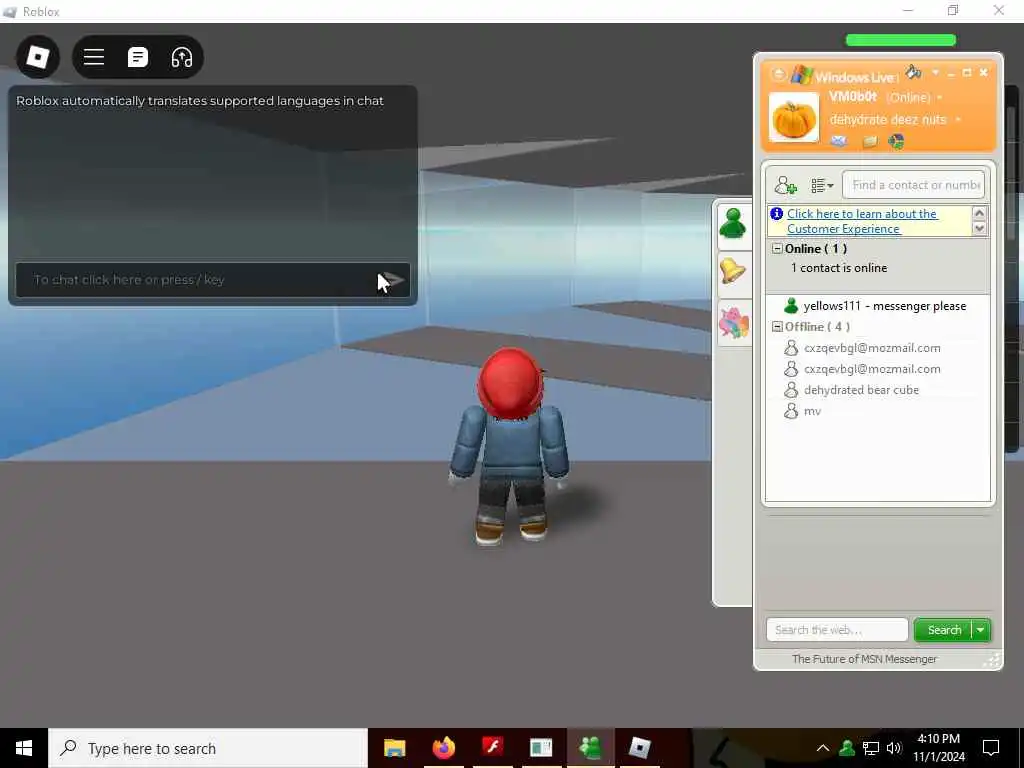The width and height of the screenshot is (1024, 768).
Task: Click the banner scroll down arrow
Action: [979, 229]
